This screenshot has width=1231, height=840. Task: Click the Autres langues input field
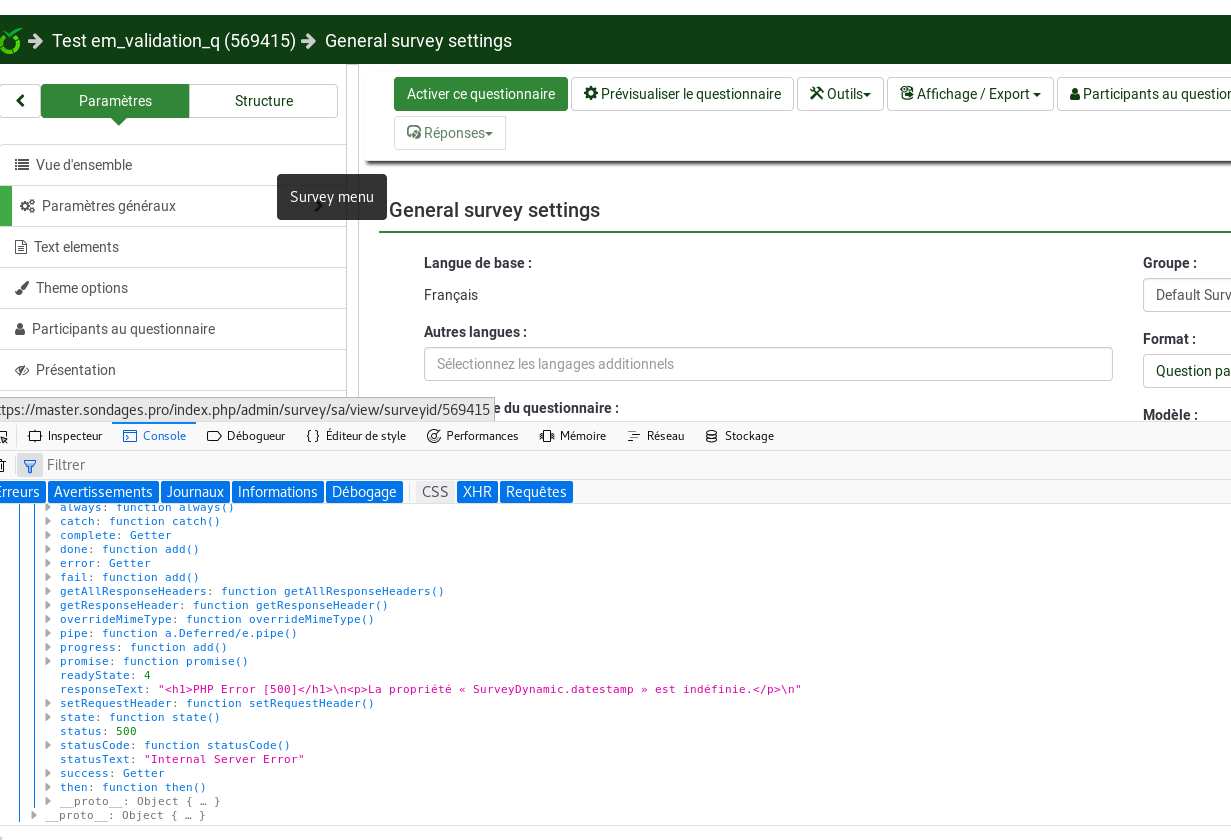tap(767, 364)
